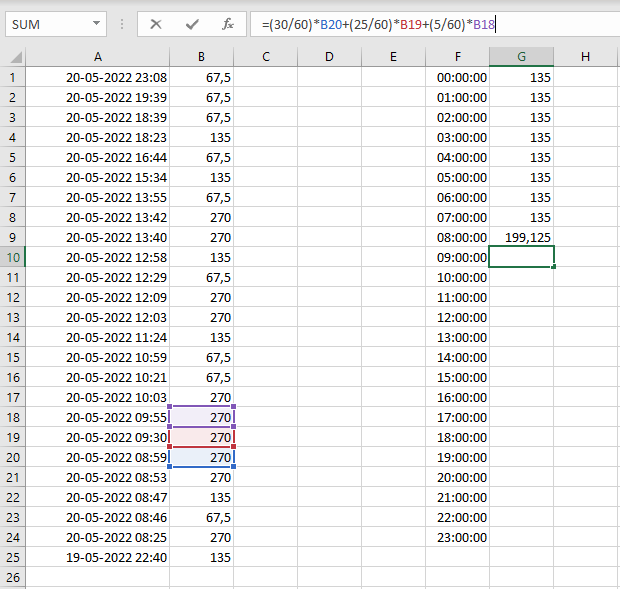Click cell with 20-05-2022 15:34
Screen dimensions: 620x589
pos(98,177)
